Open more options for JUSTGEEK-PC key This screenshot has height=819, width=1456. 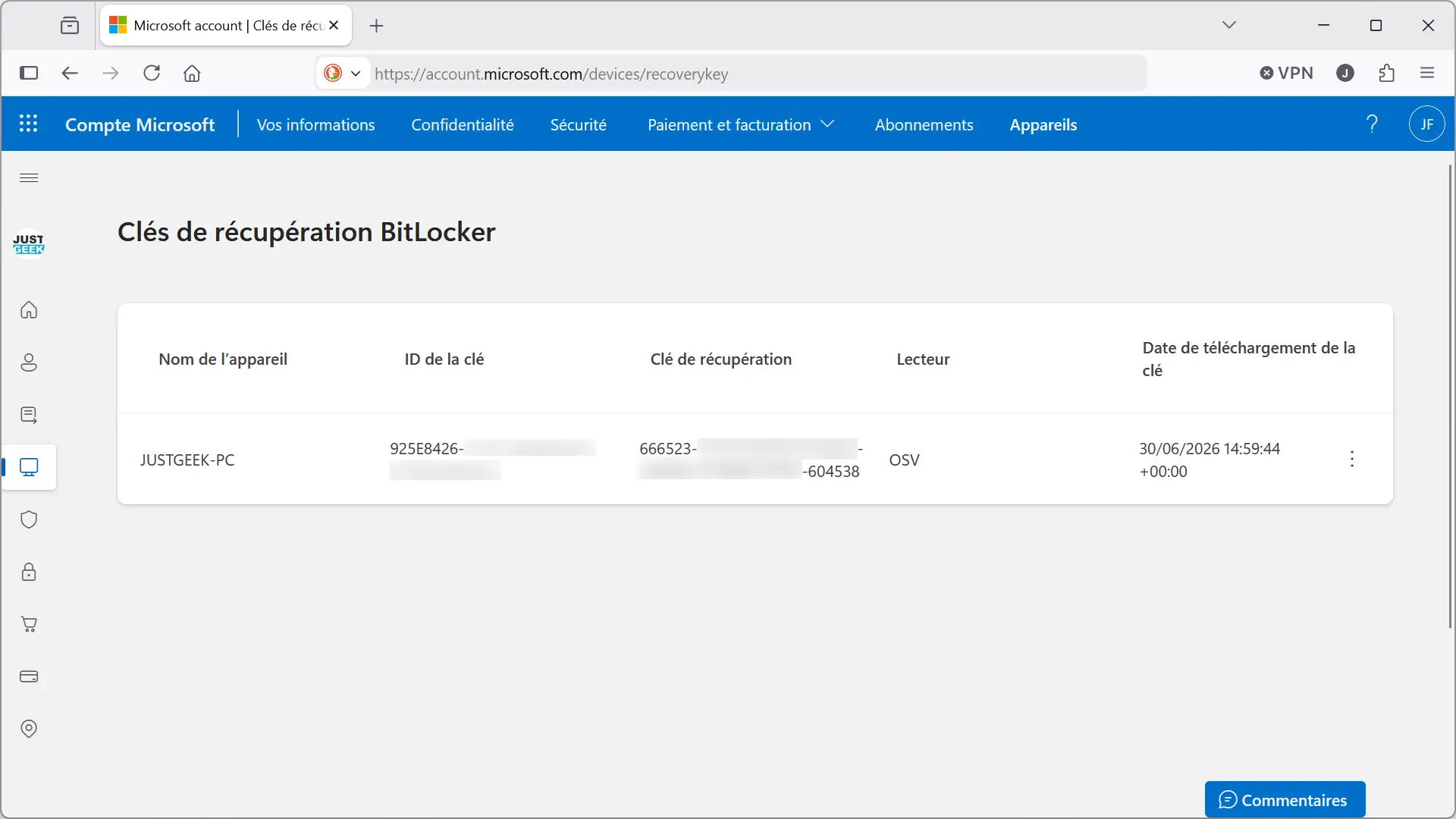tap(1352, 459)
